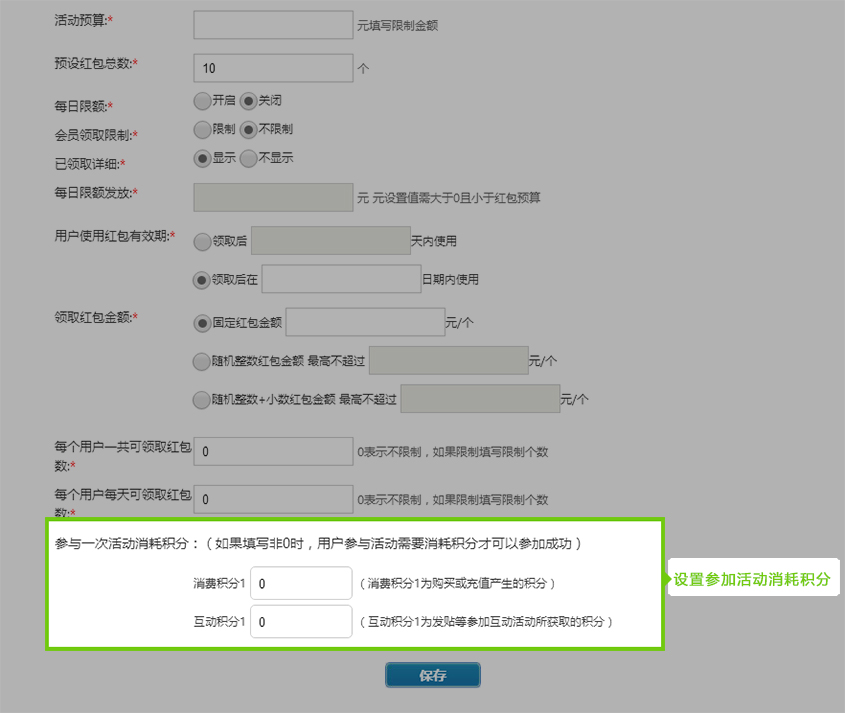Click the 随机整数+小数红包金额 maximum field
845x713 pixels.
pos(480,398)
